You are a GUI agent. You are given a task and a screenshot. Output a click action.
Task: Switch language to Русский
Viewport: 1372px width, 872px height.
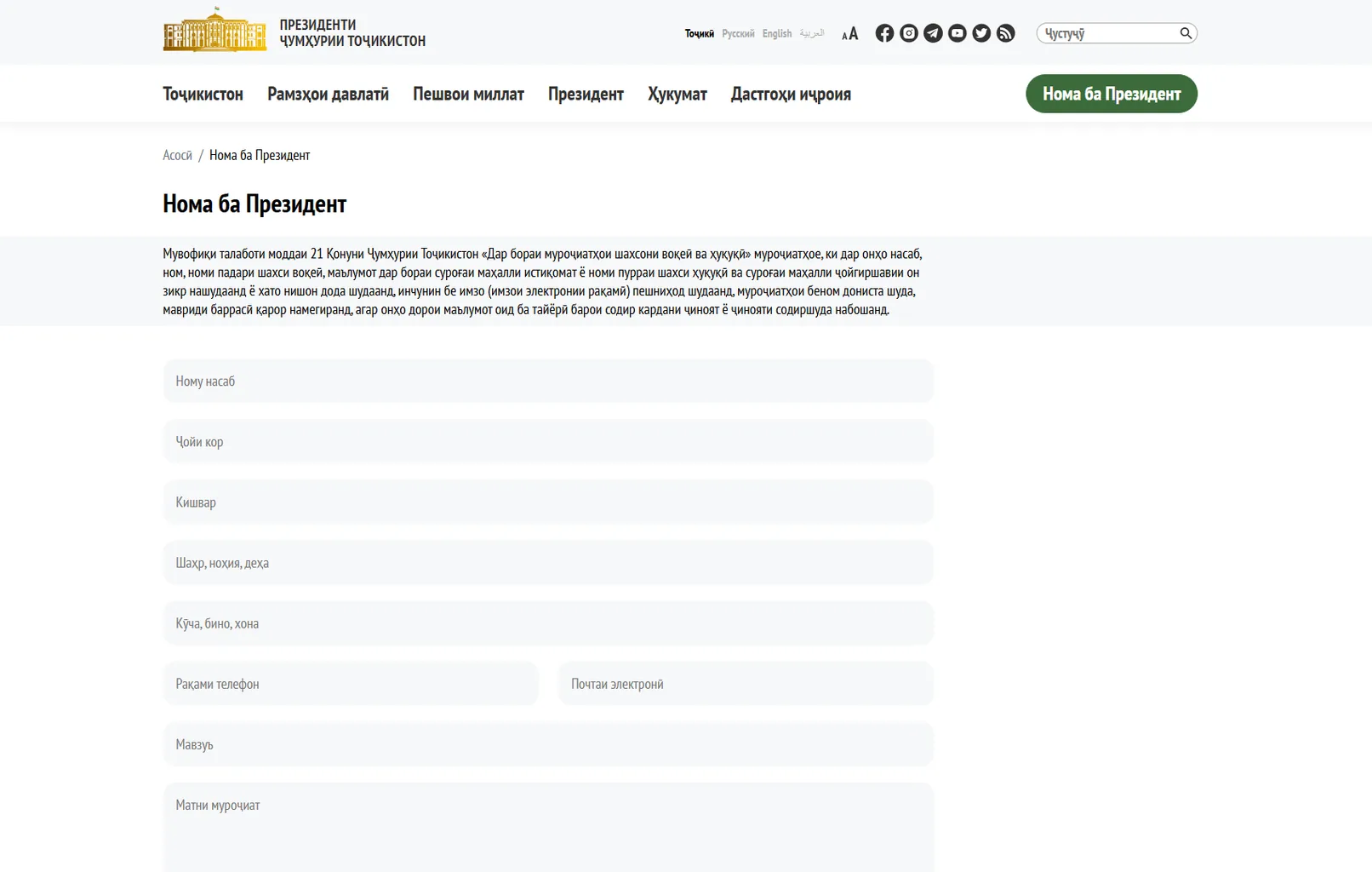click(x=738, y=33)
